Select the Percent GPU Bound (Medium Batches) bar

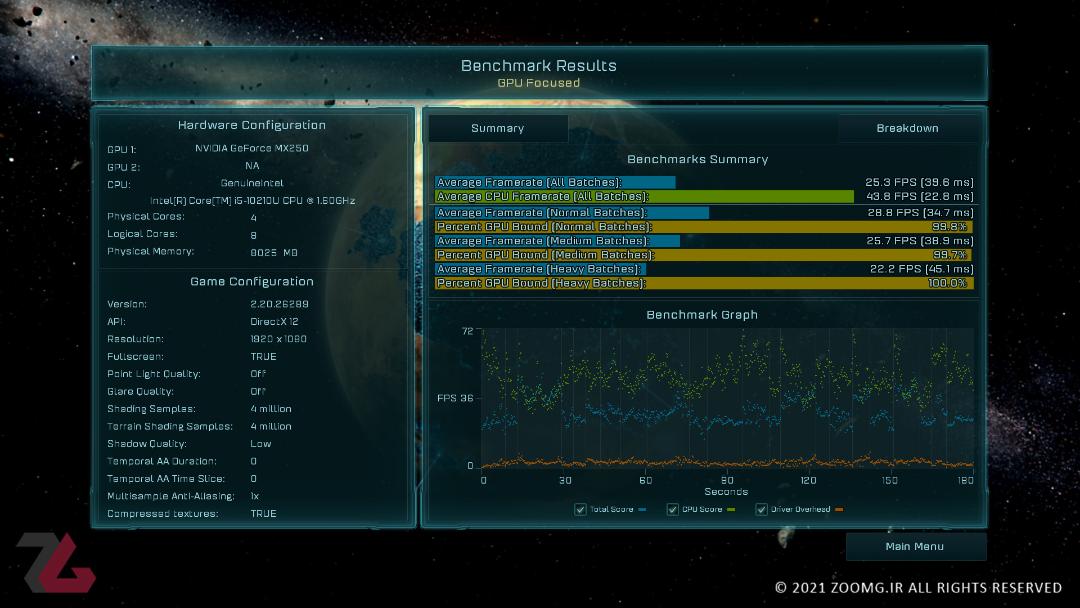point(703,255)
